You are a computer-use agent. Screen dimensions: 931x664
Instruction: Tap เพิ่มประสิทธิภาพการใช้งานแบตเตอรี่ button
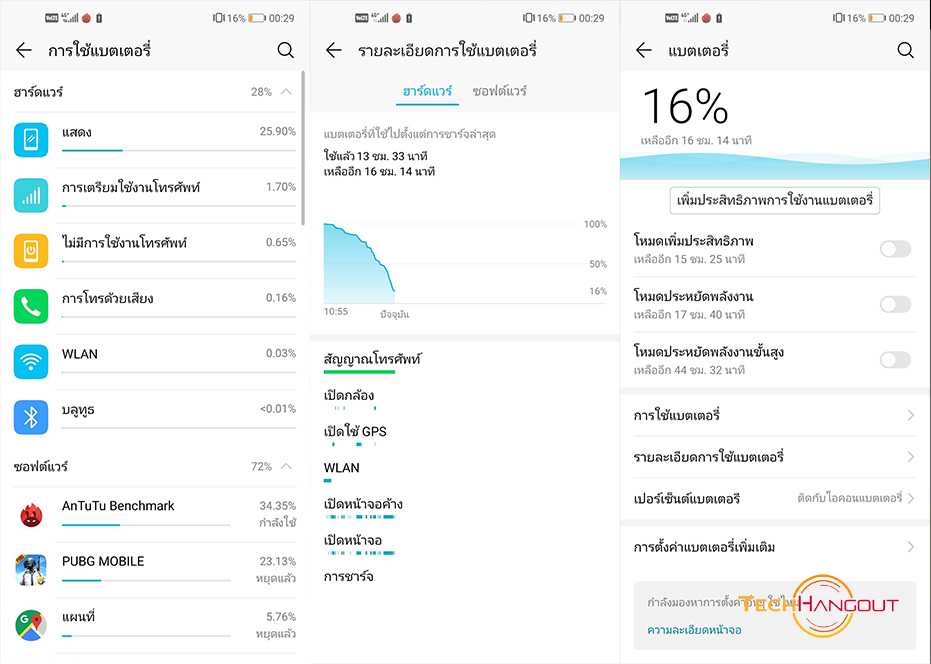coord(775,200)
